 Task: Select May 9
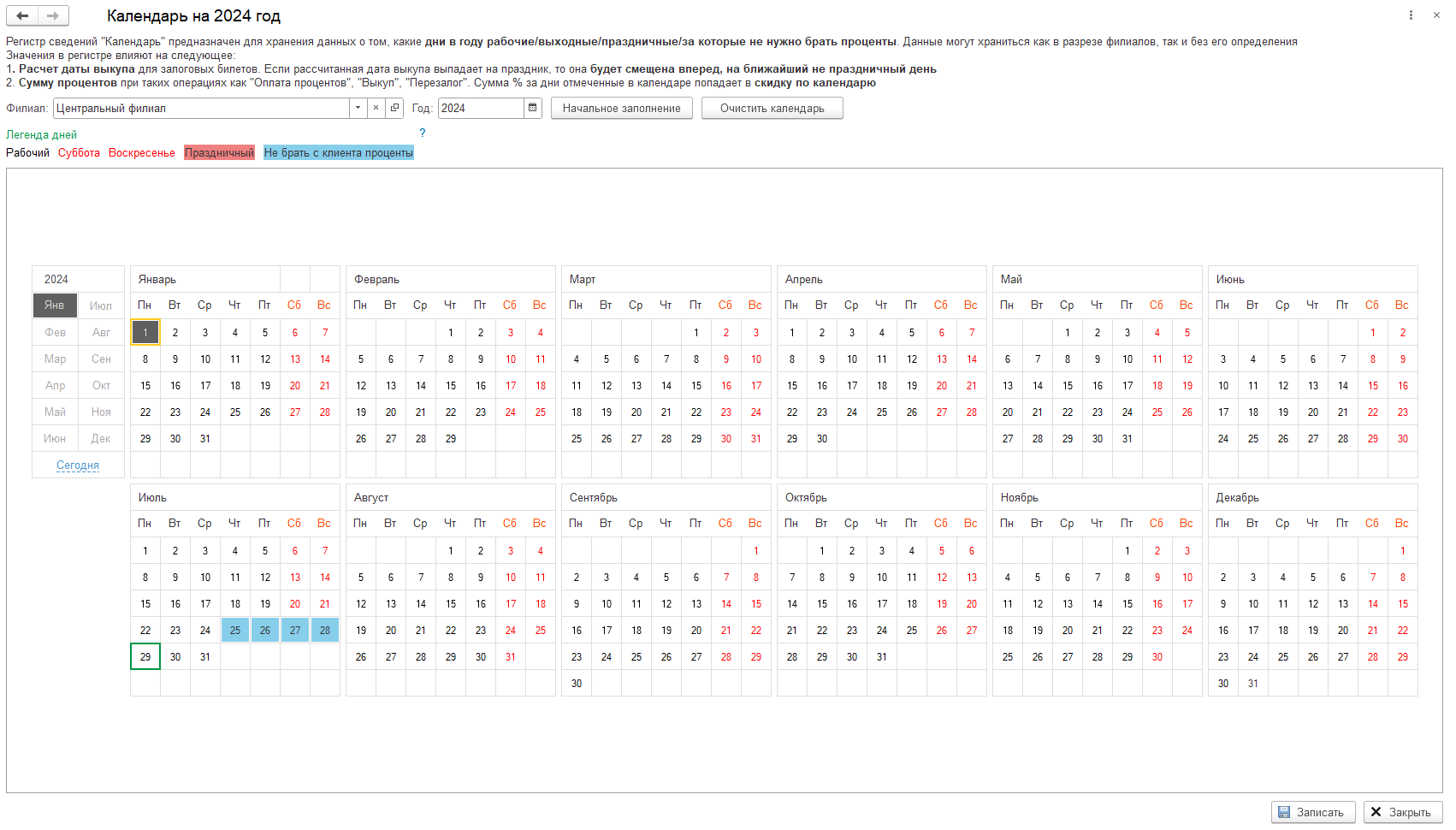click(1098, 359)
